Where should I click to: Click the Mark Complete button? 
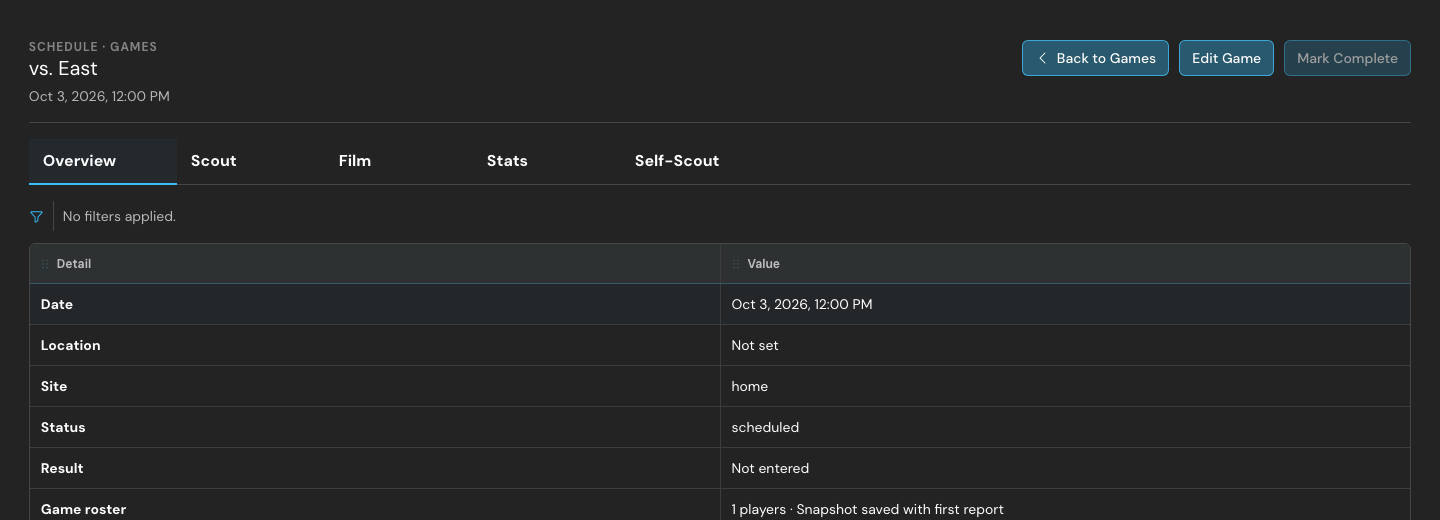coord(1347,58)
